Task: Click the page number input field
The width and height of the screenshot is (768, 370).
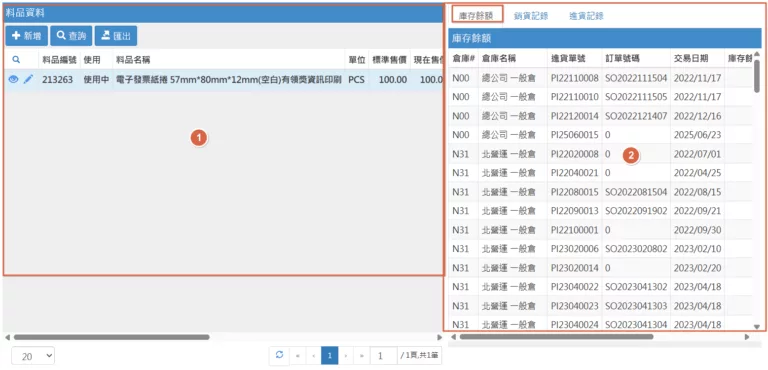Action: pyautogui.click(x=384, y=356)
